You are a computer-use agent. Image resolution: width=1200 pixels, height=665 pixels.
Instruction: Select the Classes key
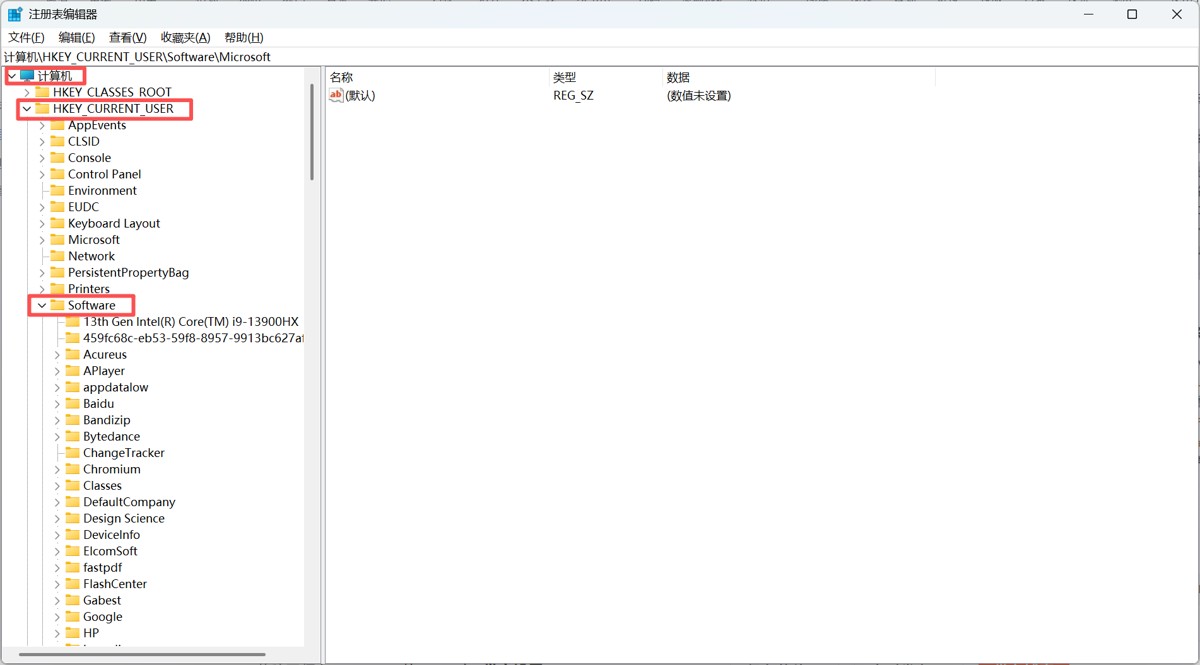[x=102, y=486]
